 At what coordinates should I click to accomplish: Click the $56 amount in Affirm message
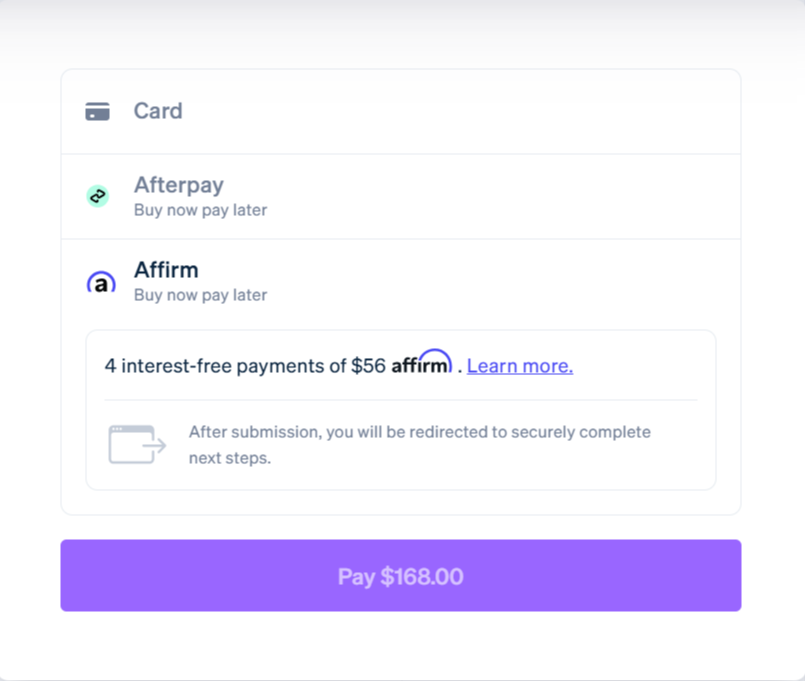[x=368, y=366]
